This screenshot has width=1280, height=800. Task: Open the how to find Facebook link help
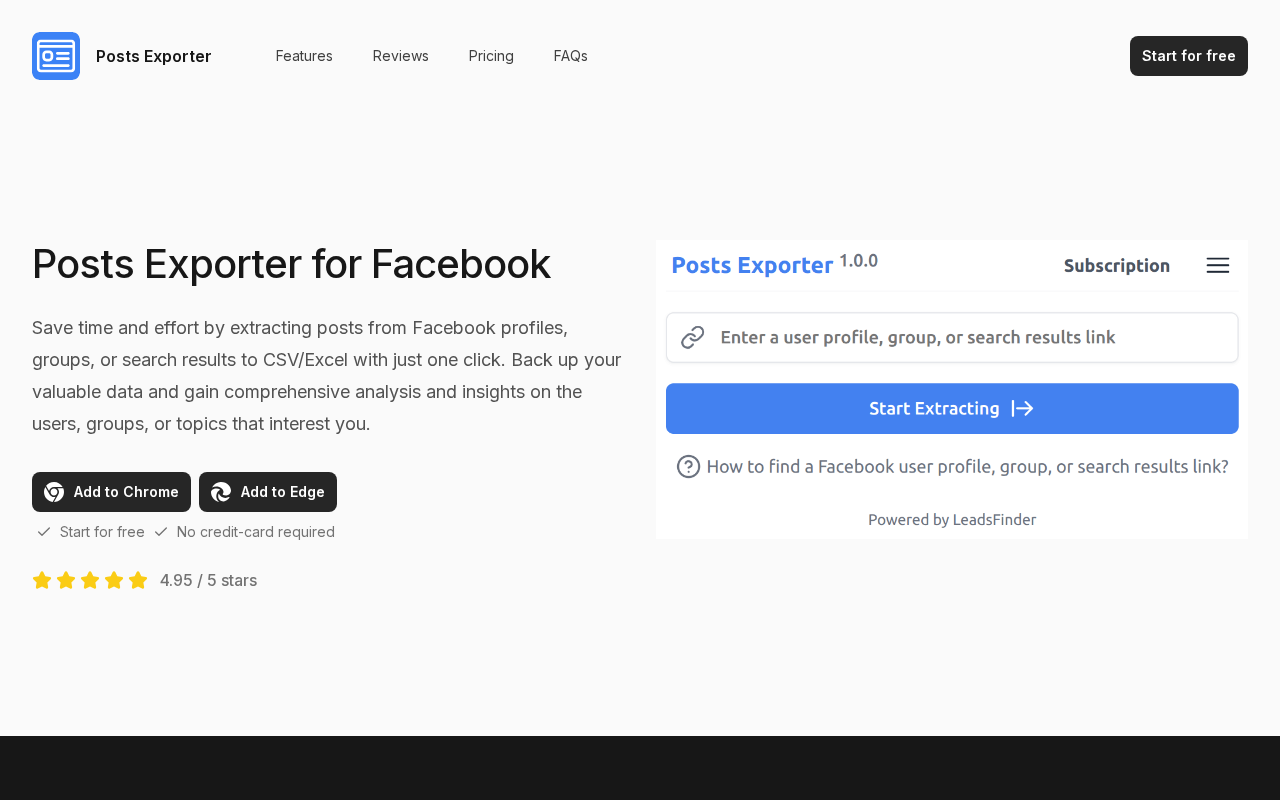pyautogui.click(x=967, y=467)
